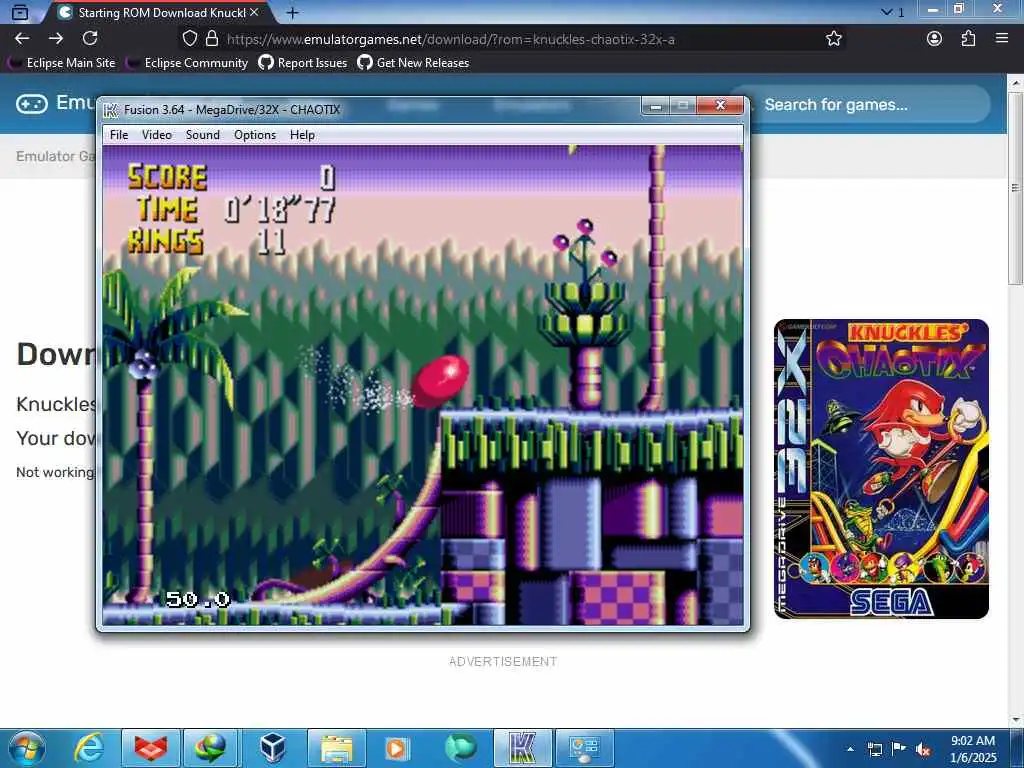This screenshot has width=1024, height=768.
Task: Click the action center flag tray icon
Action: pos(899,749)
